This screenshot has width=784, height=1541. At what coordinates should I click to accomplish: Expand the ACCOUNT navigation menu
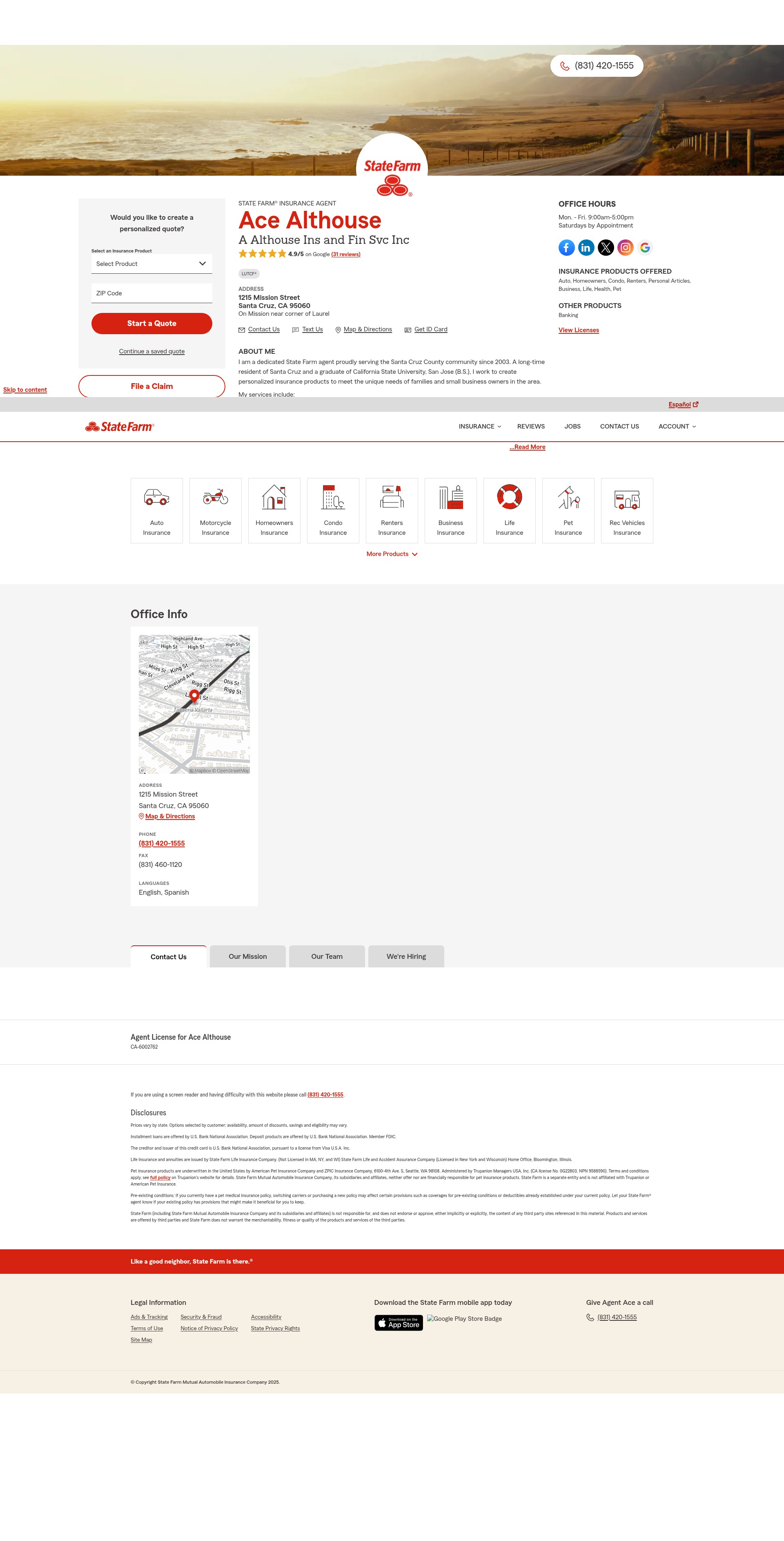click(x=677, y=427)
